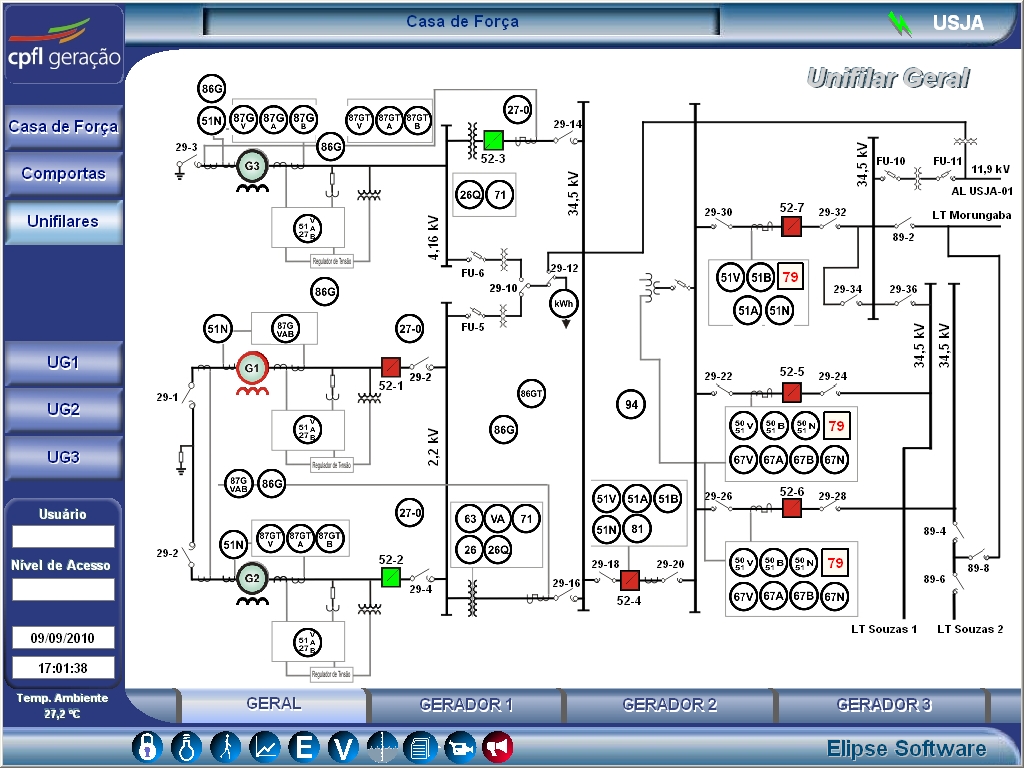Click the Elipse Software label
Viewport: 1024px width, 768px height.
click(x=906, y=748)
